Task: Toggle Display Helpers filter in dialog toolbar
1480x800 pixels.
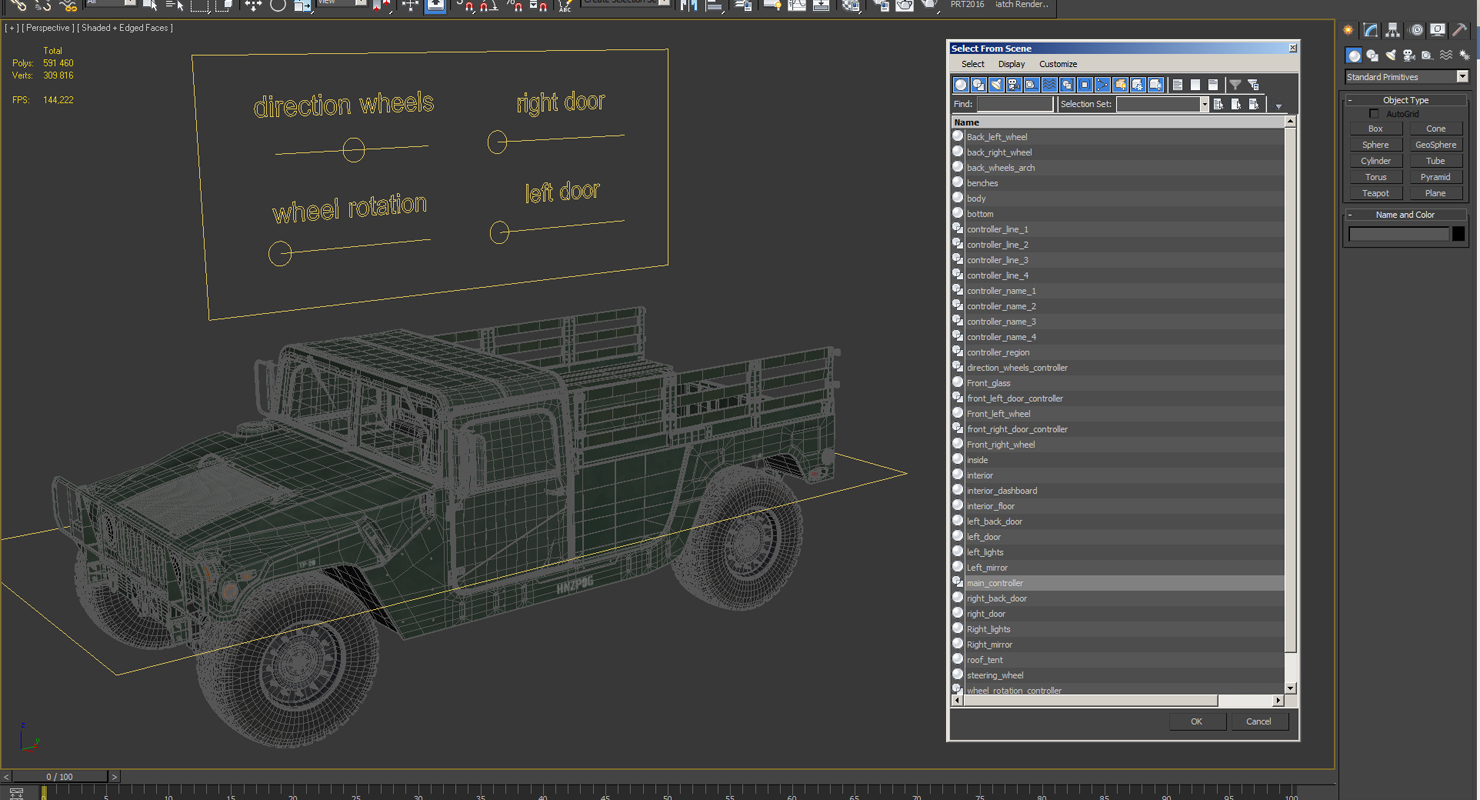Action: click(1032, 85)
